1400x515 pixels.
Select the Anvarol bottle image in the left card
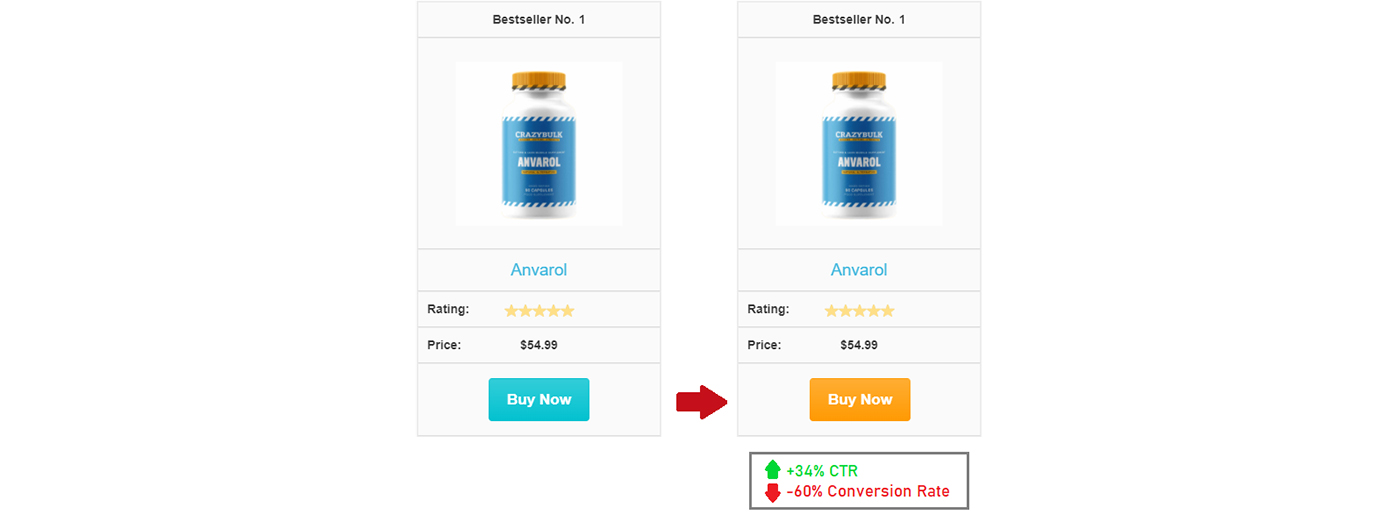click(x=539, y=144)
